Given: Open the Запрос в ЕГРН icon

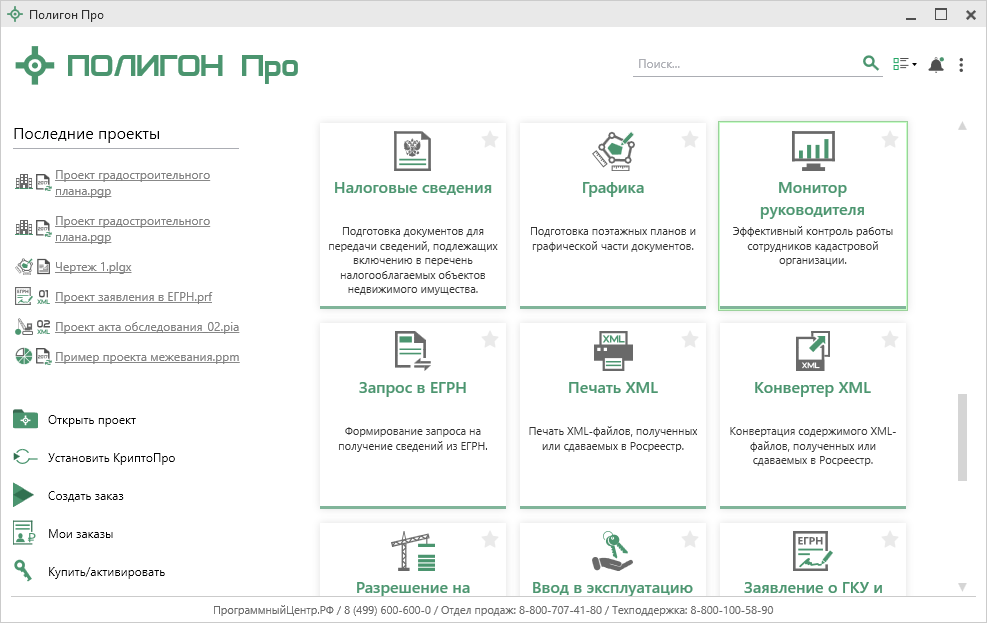Looking at the screenshot, I should coord(412,350).
